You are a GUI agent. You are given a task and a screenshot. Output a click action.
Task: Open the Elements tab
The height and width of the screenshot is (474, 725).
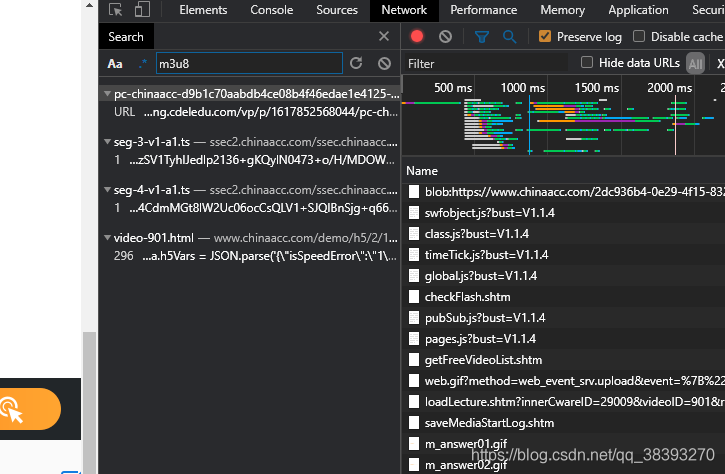point(203,10)
